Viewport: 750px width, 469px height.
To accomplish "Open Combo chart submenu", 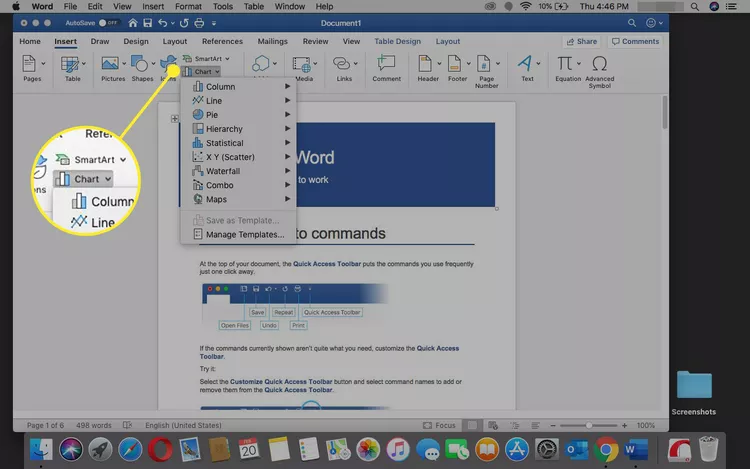I will coord(238,185).
